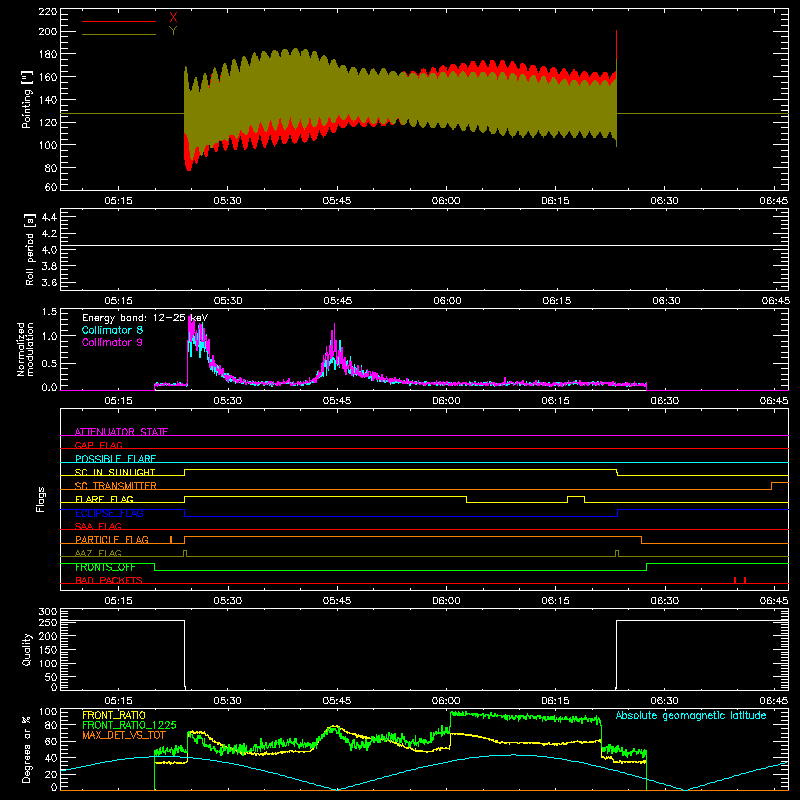Click 'Absolute geomagnetic latitude' label
800x800 pixels.
pos(691,715)
